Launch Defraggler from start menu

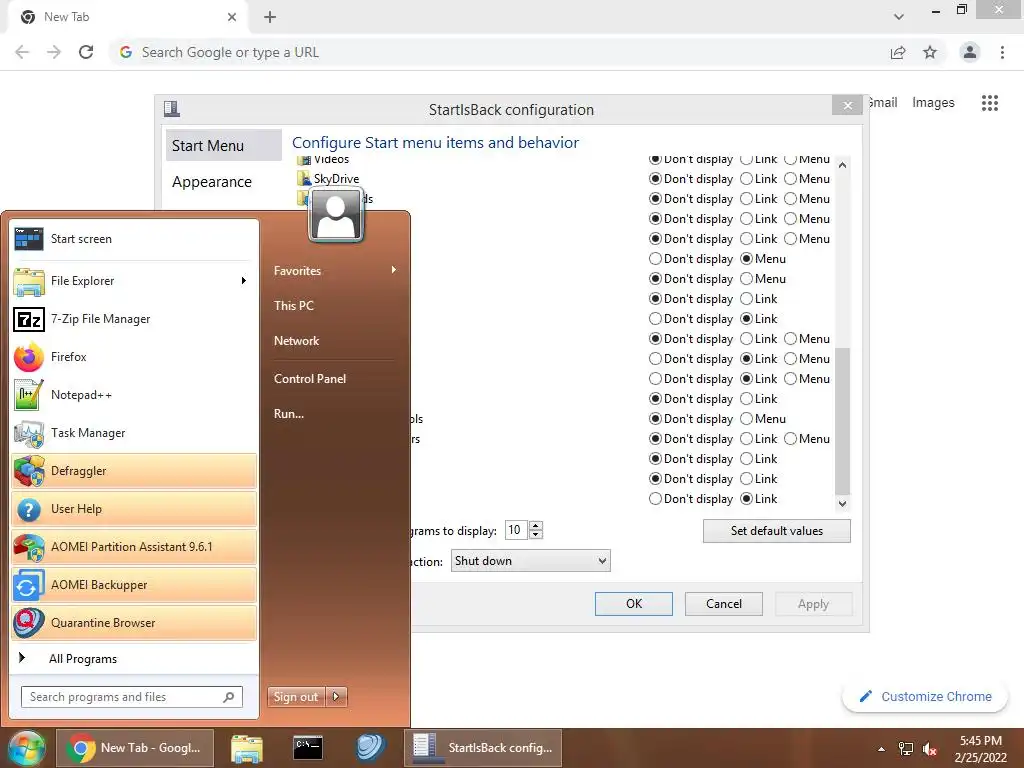pos(134,471)
